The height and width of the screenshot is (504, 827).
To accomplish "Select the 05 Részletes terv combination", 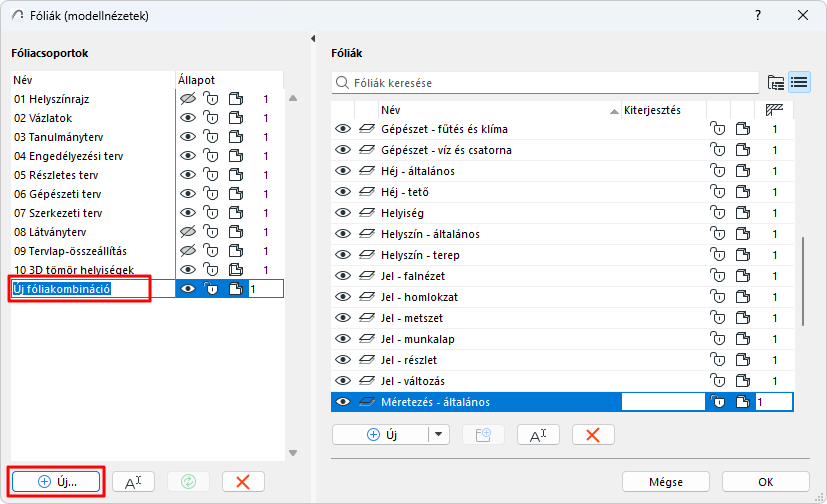I will [56, 175].
